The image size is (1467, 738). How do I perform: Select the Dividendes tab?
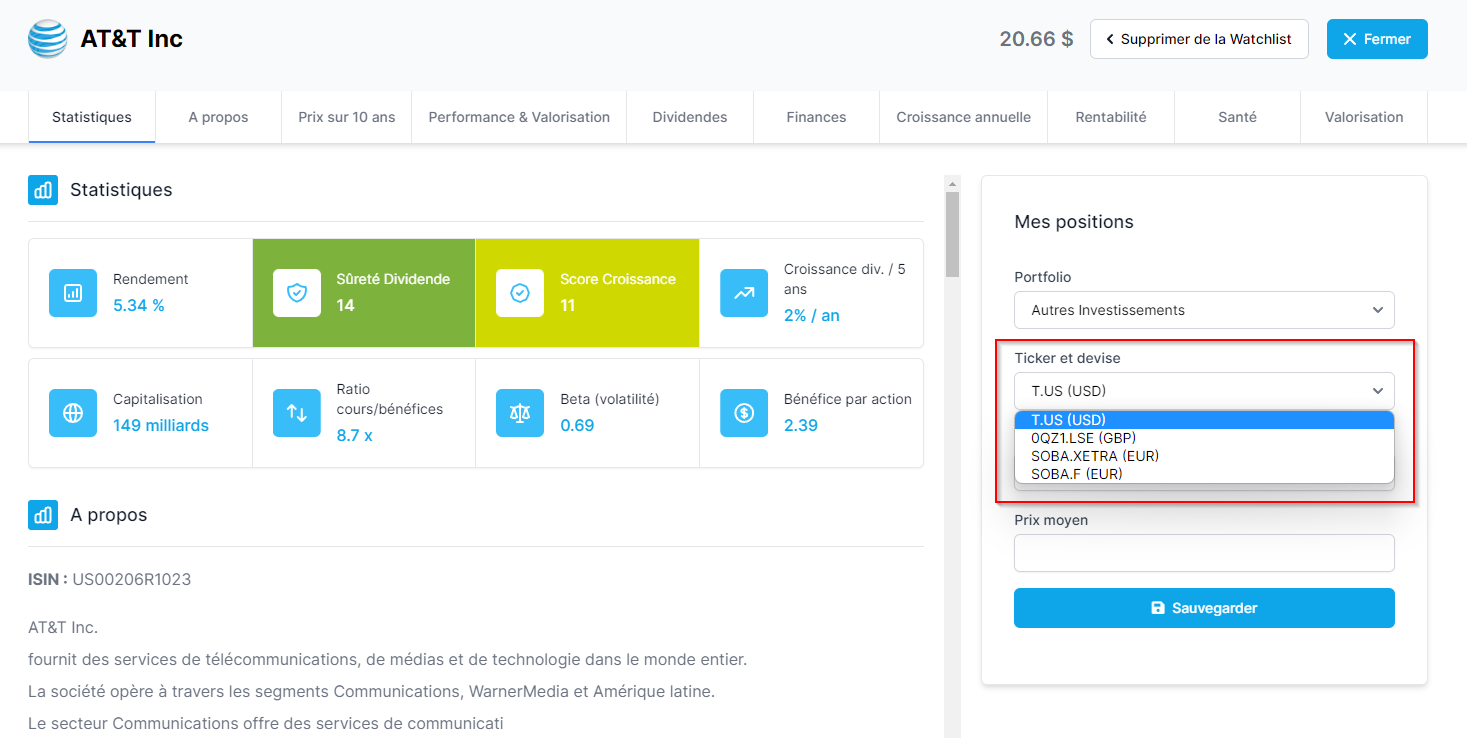(690, 117)
